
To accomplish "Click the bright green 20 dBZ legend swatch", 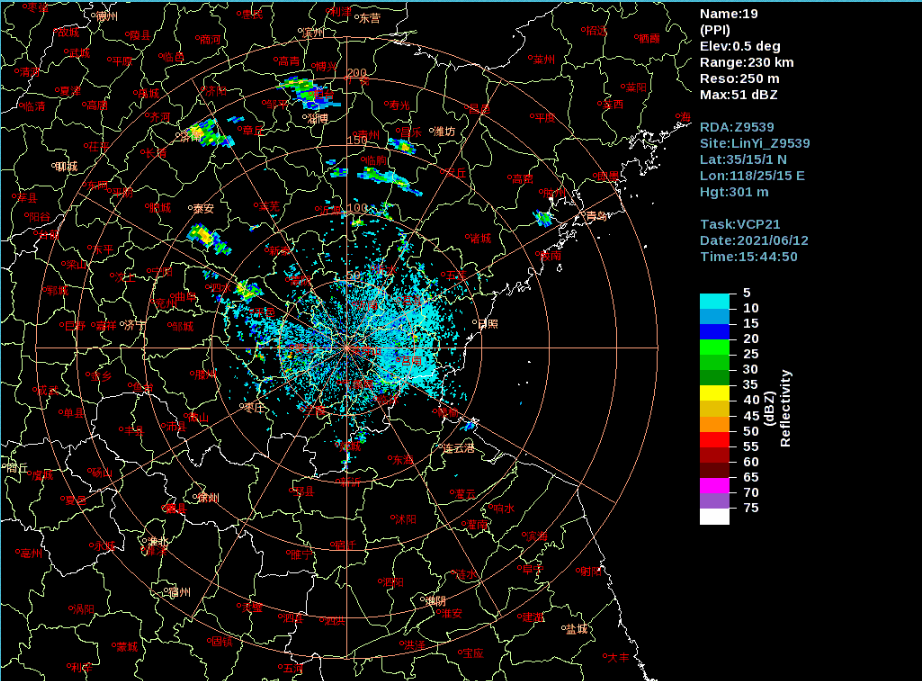I will pos(714,347).
